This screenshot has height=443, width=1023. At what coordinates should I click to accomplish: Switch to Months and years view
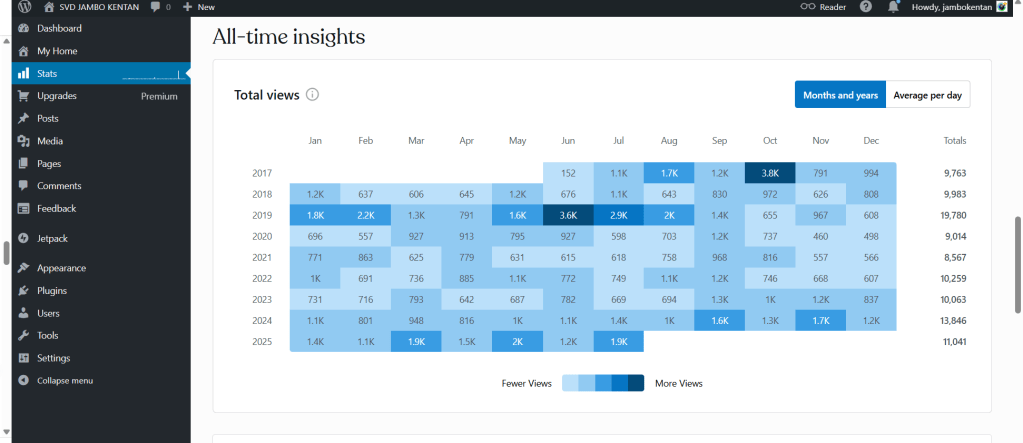[x=840, y=95]
